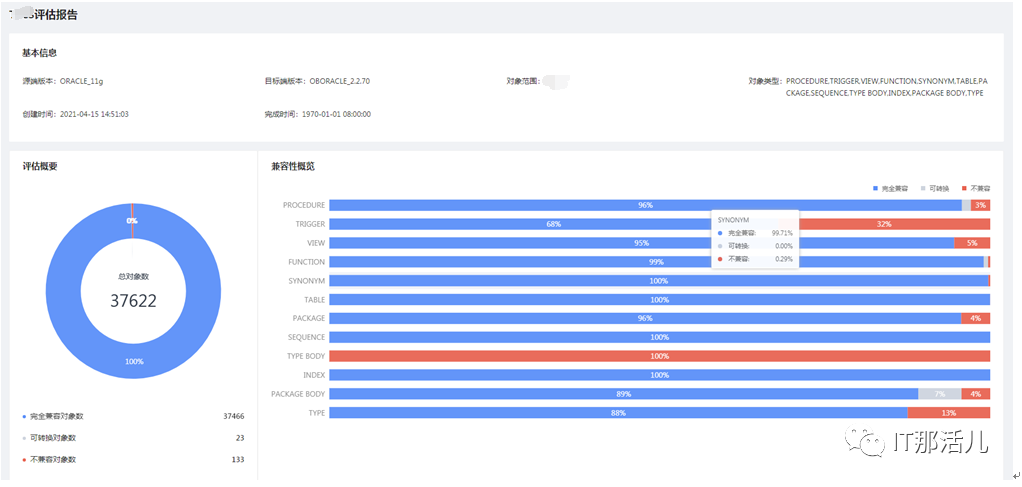The width and height of the screenshot is (1022, 487).
Task: Click the blue donut ring labeled 100%
Action: click(x=134, y=362)
